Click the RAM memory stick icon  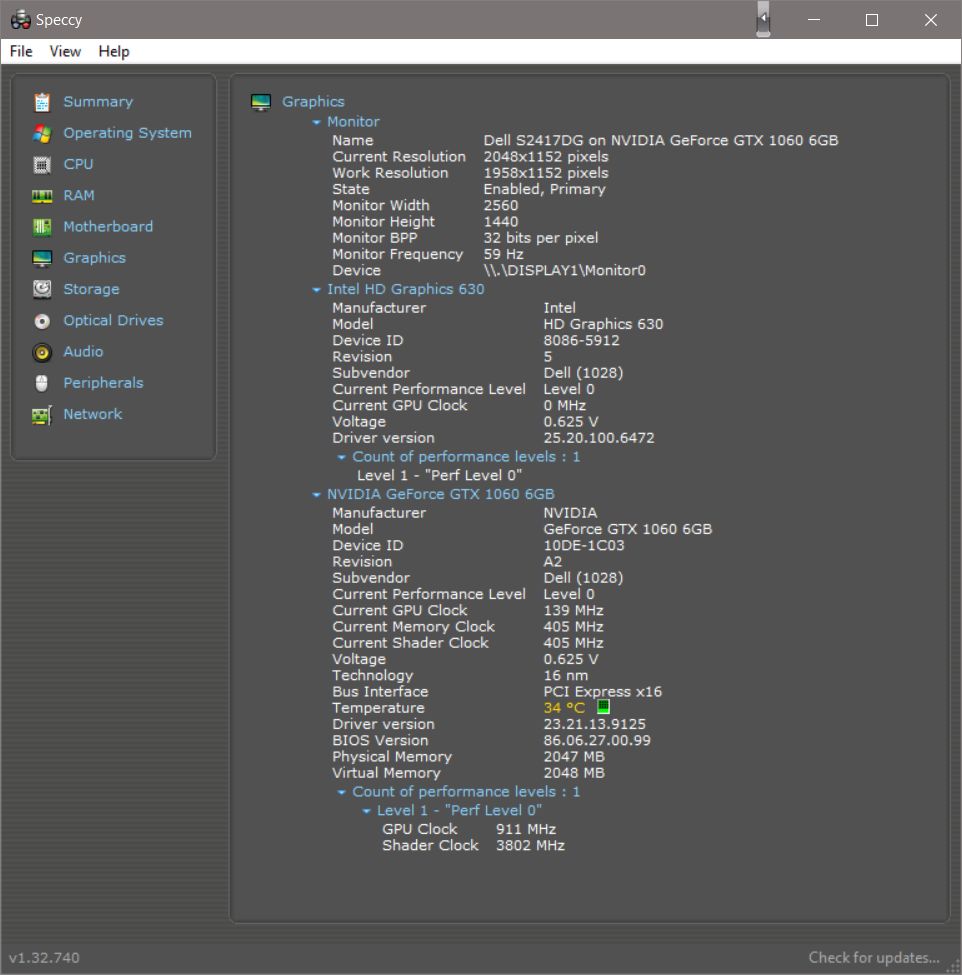42,196
